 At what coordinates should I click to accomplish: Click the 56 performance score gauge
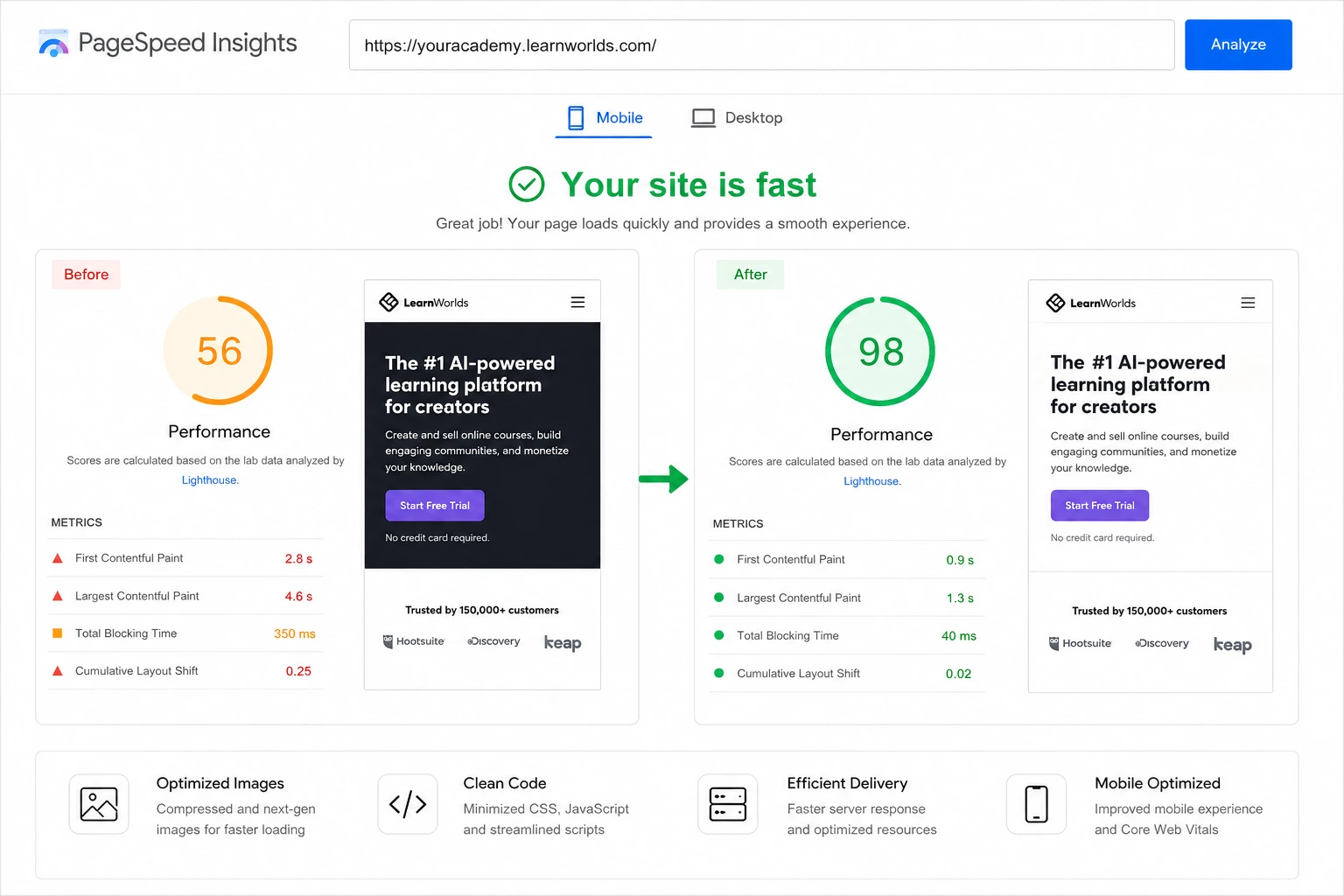[219, 351]
